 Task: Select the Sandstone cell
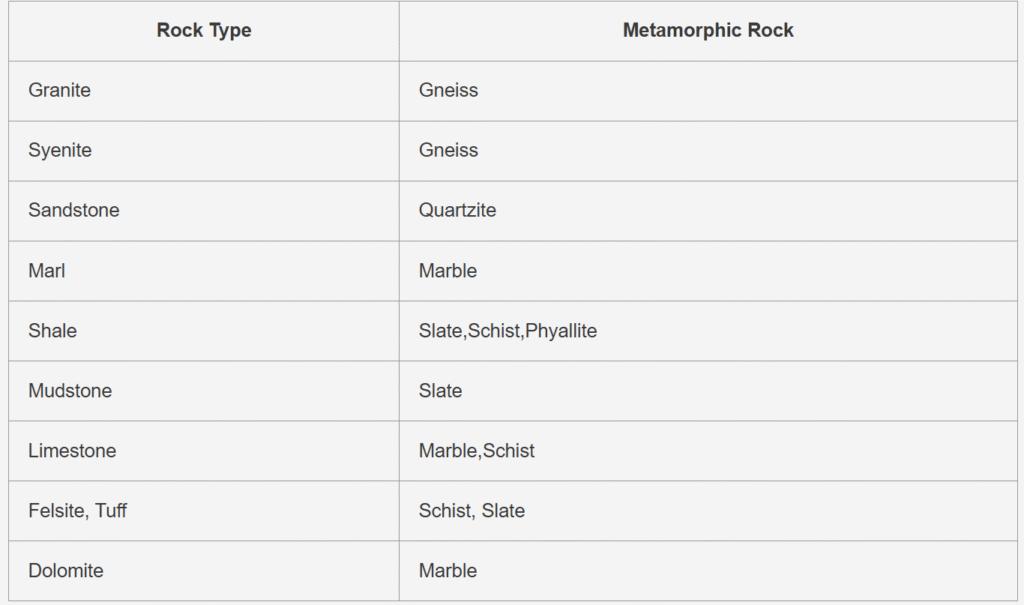(x=74, y=211)
